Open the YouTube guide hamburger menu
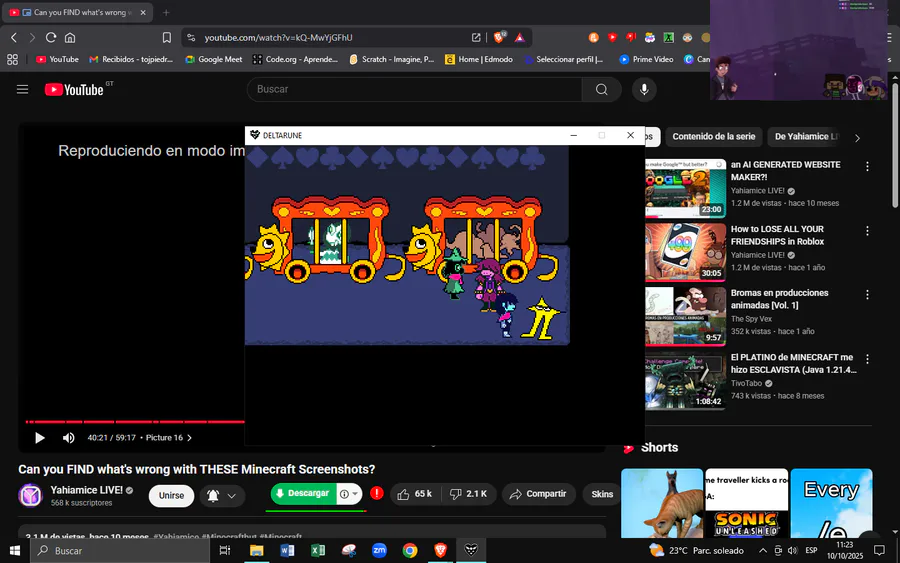900x563 pixels. 22,90
